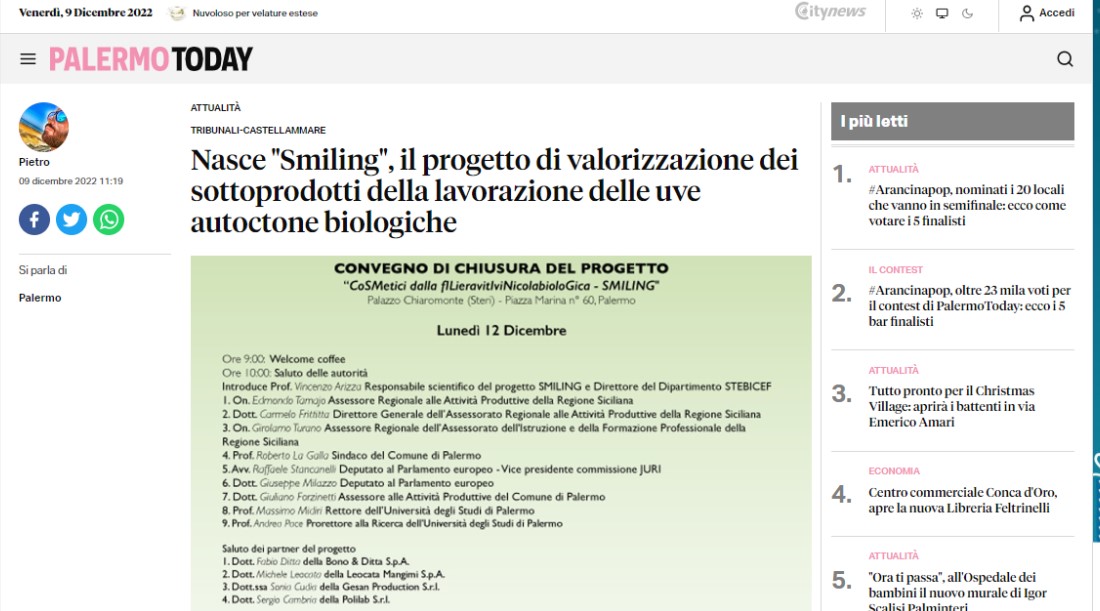Click publication time '09 dicembre 2022 11:19'
This screenshot has width=1100, height=611.
[x=71, y=181]
